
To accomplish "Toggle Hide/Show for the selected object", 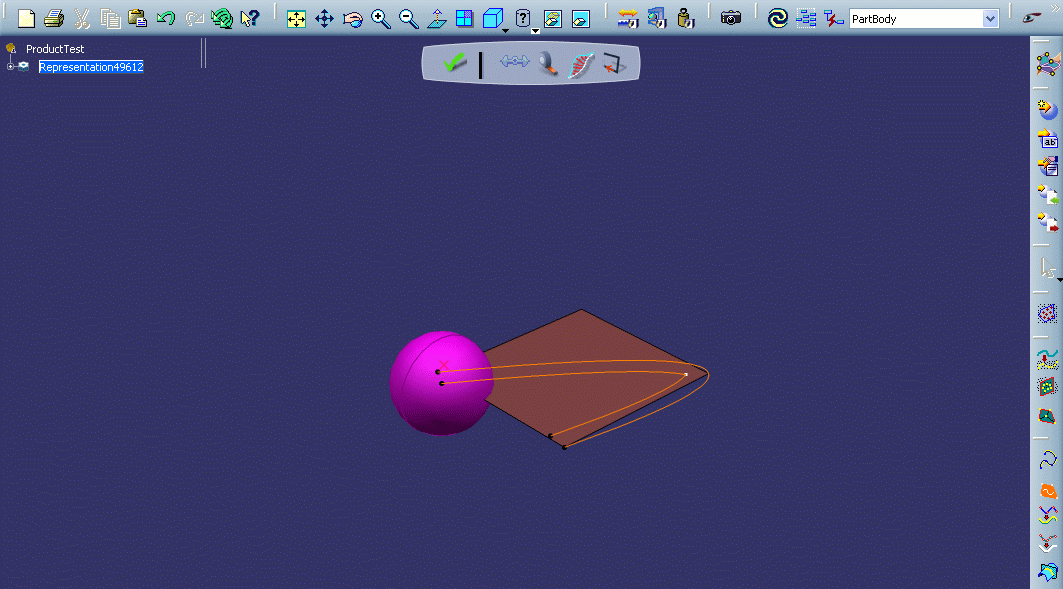I will point(553,18).
